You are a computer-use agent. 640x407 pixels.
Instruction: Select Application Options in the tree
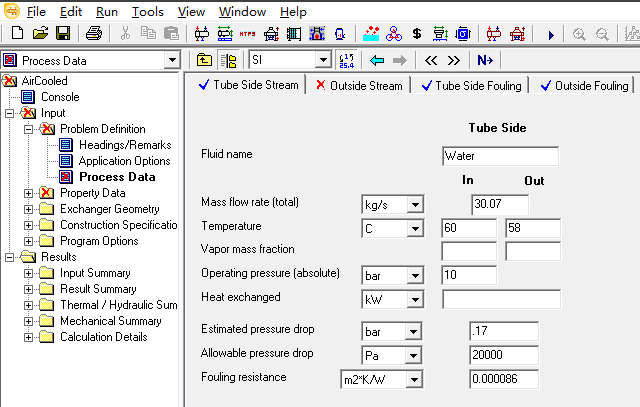pos(124,161)
